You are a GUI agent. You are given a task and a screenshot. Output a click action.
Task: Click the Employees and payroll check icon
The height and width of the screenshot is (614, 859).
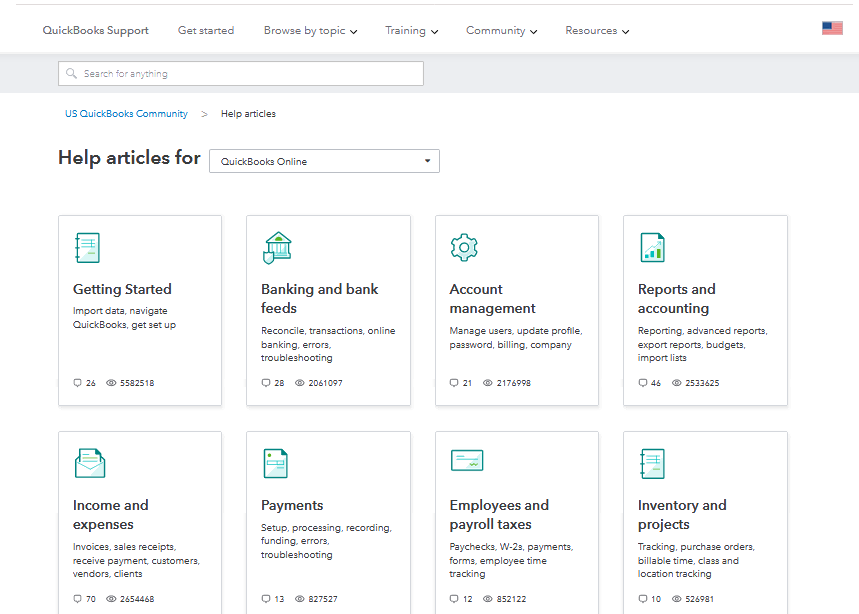pyautogui.click(x=466, y=461)
